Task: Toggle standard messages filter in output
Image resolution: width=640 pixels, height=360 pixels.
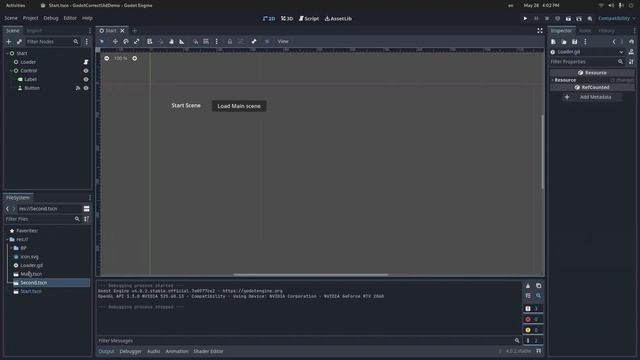Action: click(533, 309)
